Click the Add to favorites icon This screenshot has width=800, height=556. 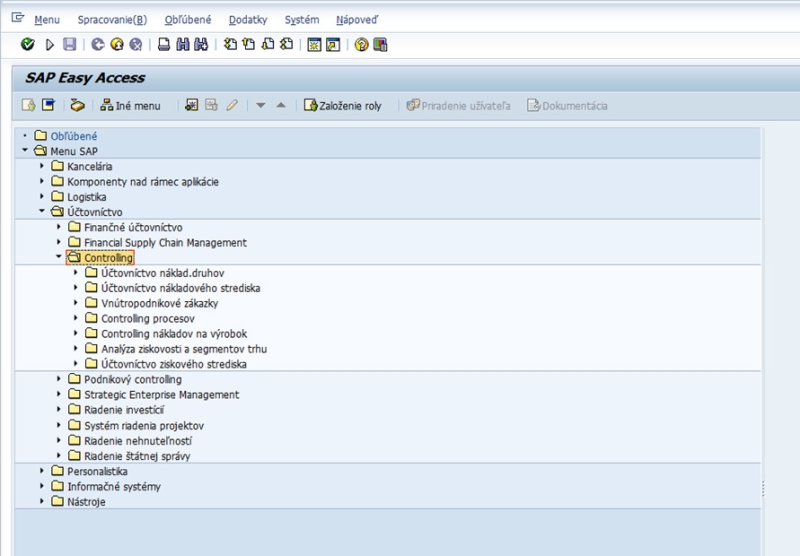click(x=191, y=106)
